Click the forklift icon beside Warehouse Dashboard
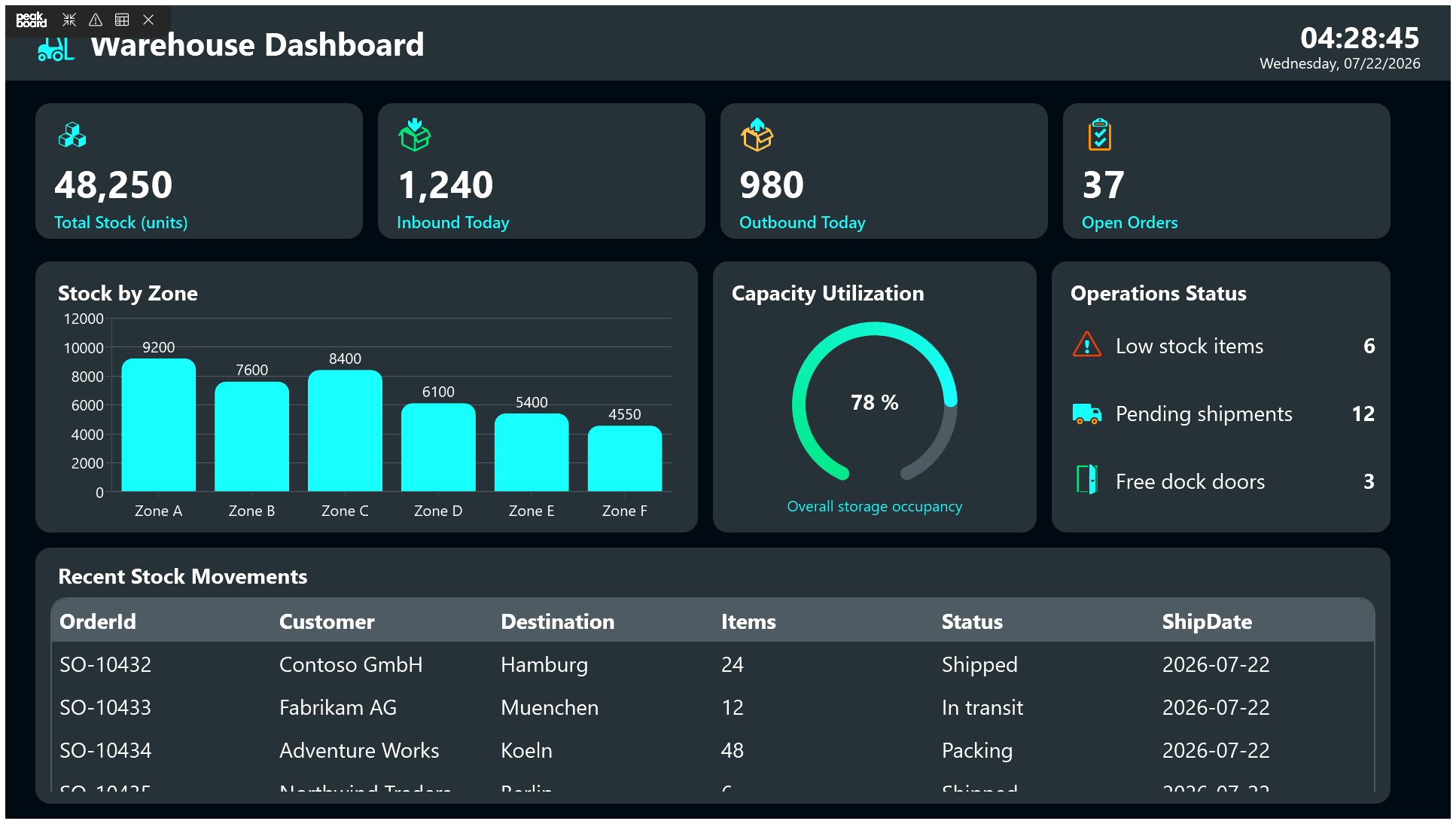This screenshot has width=1456, height=824. 56,48
